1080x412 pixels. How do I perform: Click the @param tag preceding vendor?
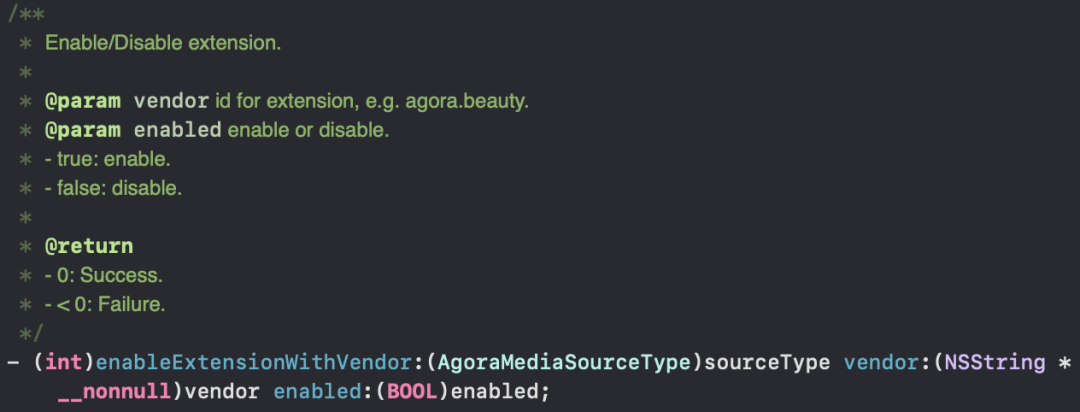(x=83, y=102)
